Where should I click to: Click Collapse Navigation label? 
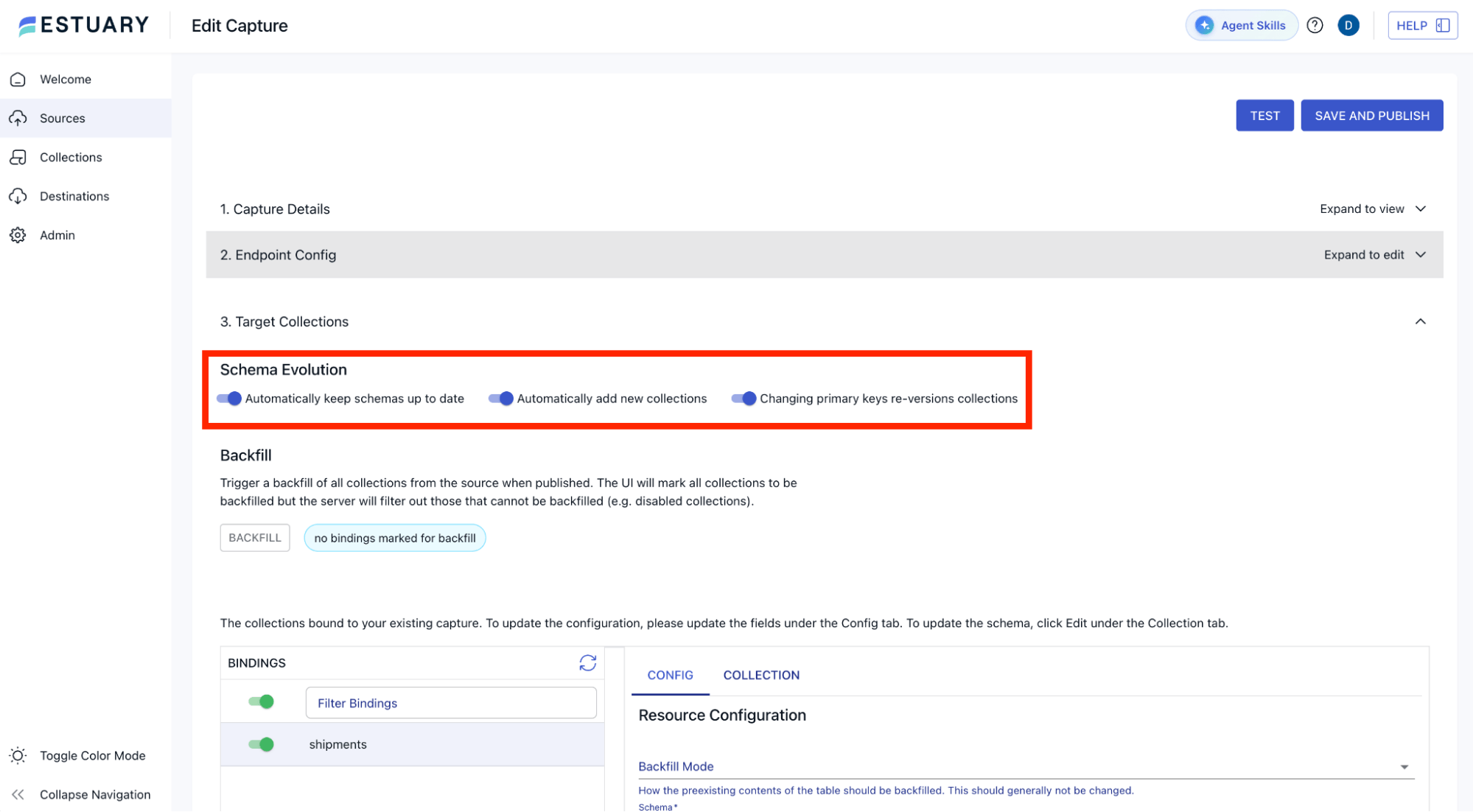pyautogui.click(x=95, y=794)
